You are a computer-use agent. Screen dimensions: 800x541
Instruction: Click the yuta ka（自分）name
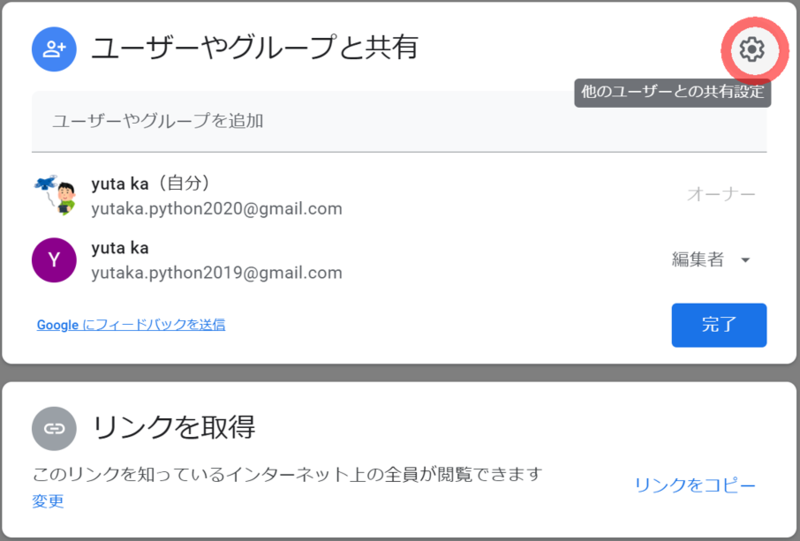150,183
